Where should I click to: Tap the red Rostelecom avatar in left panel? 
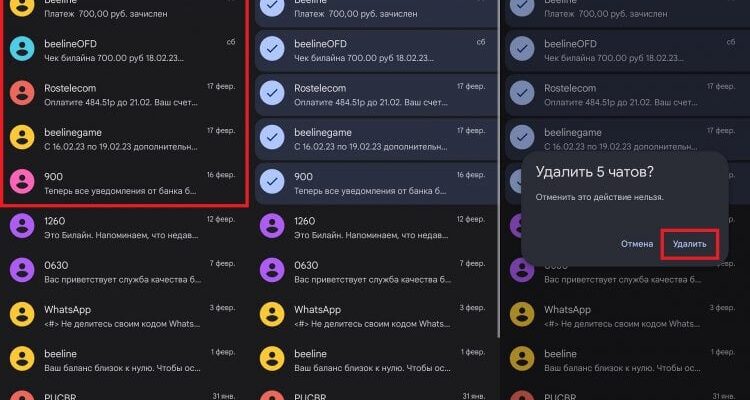pyautogui.click(x=22, y=95)
